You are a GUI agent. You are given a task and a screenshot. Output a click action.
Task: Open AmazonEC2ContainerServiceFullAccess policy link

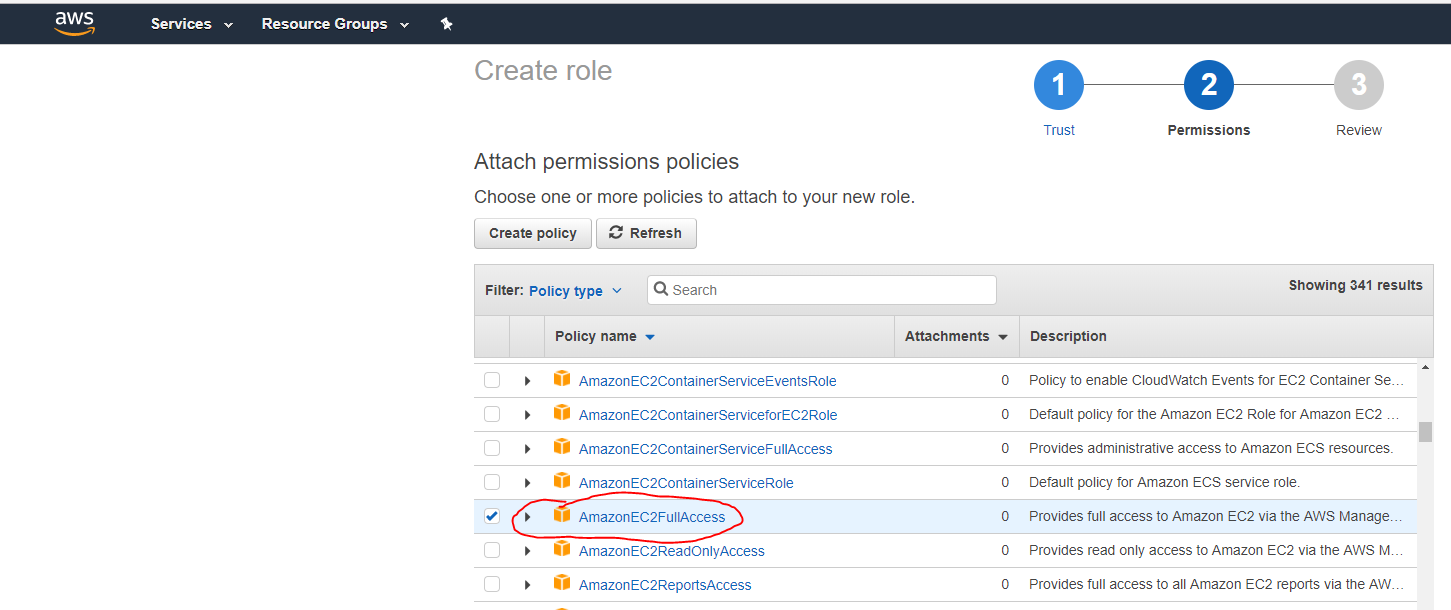click(705, 449)
